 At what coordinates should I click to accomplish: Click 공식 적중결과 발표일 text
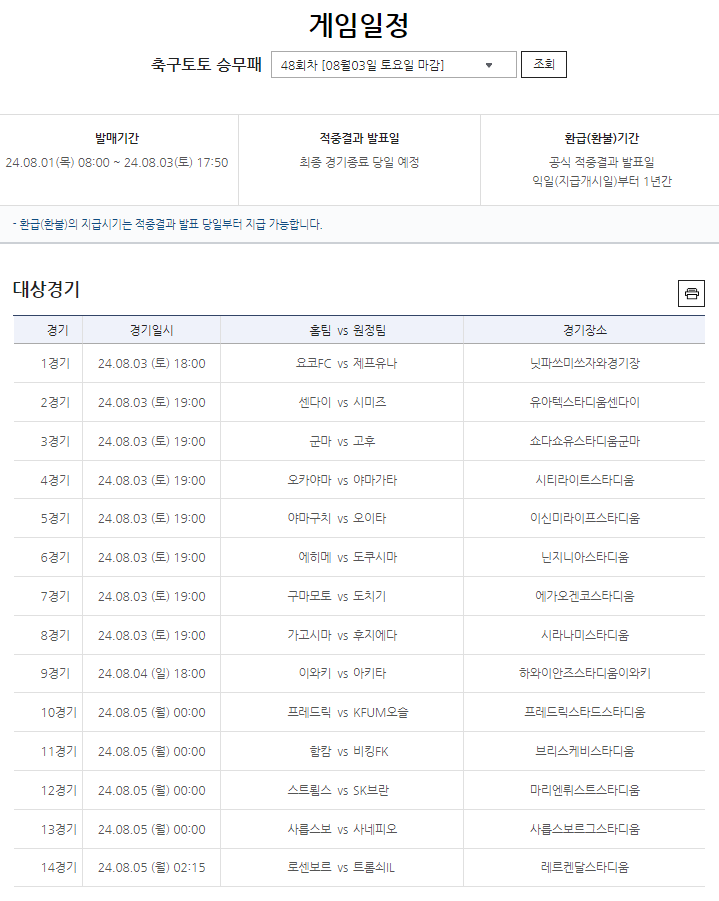(602, 163)
